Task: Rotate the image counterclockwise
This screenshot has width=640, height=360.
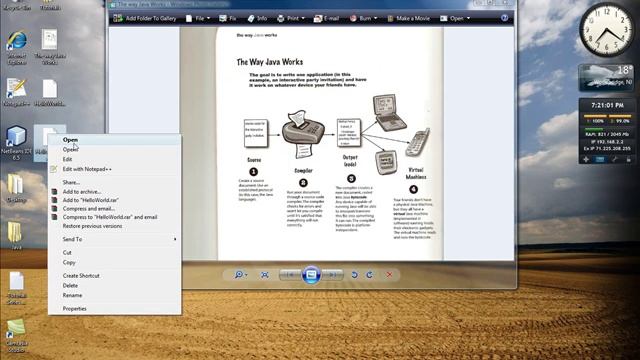Action: tap(354, 275)
